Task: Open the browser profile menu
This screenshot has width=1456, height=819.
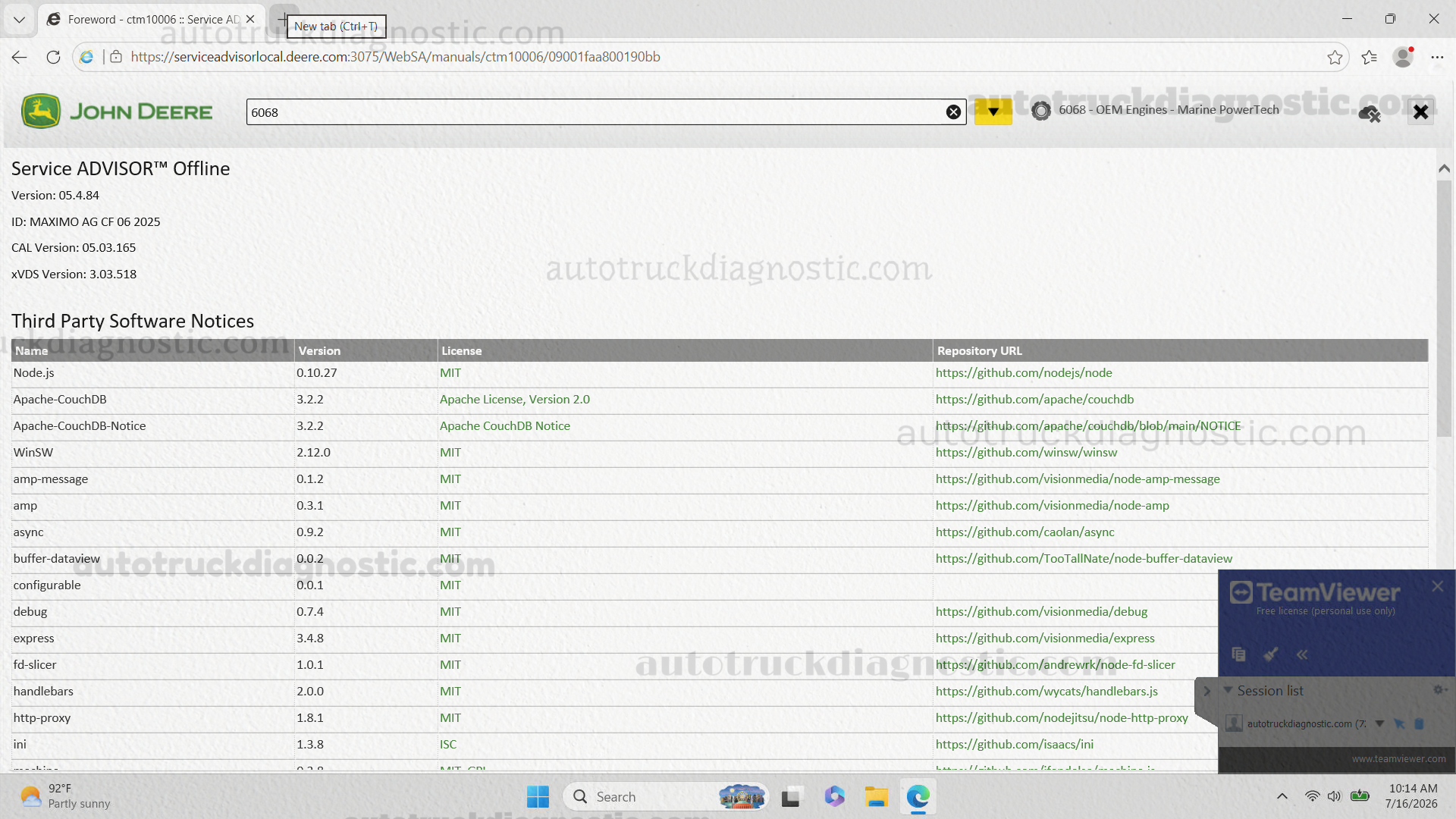Action: click(1403, 57)
